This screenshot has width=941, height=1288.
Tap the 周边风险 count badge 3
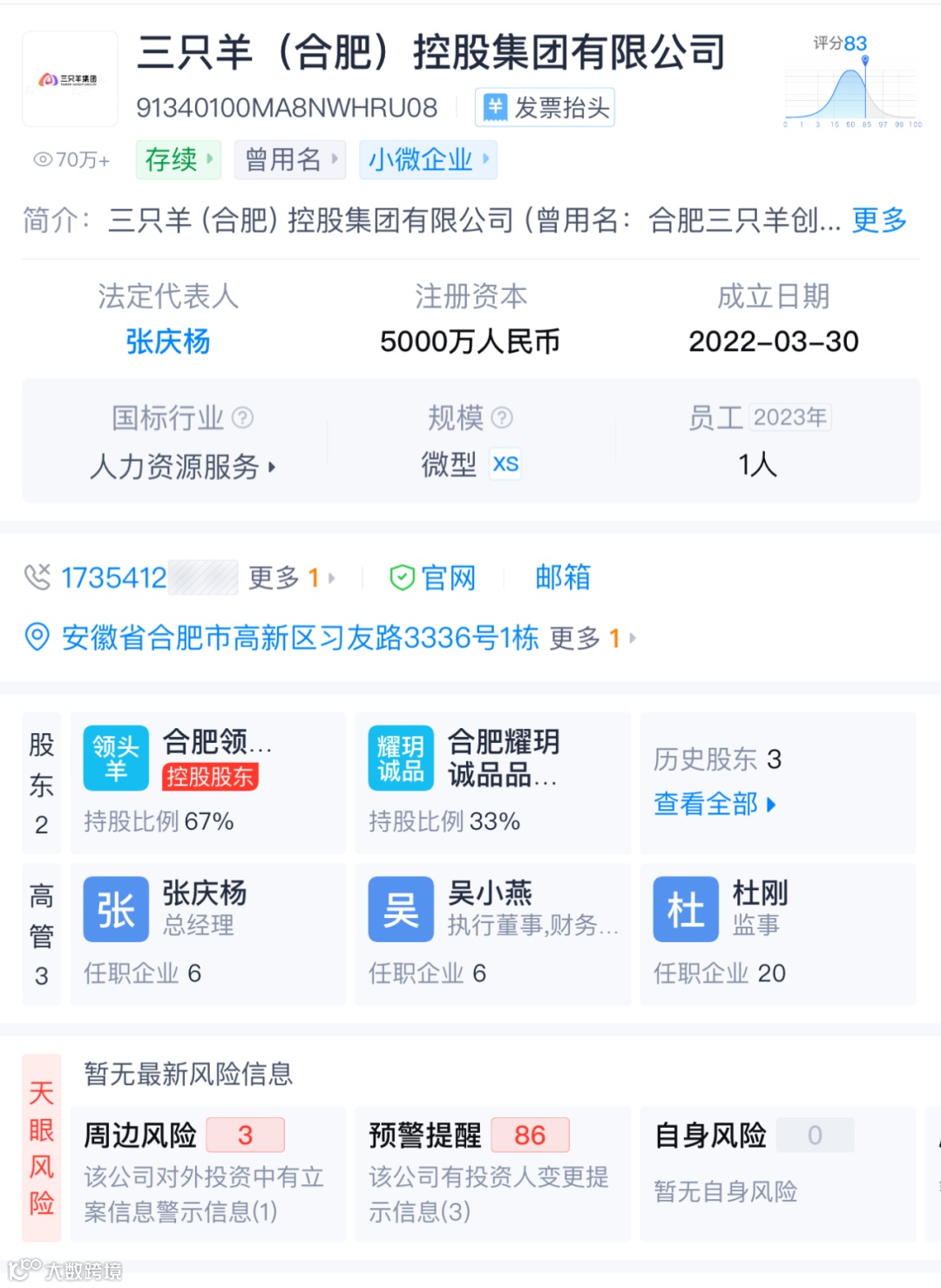[245, 1135]
